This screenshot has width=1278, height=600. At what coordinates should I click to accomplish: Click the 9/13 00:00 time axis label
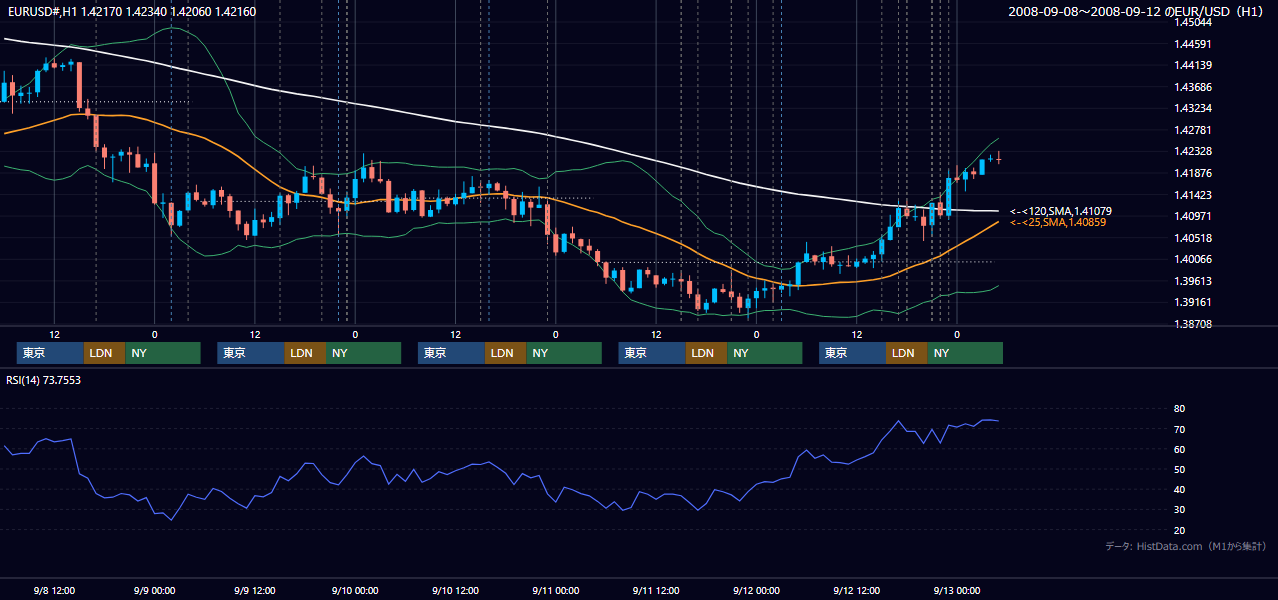[x=956, y=590]
